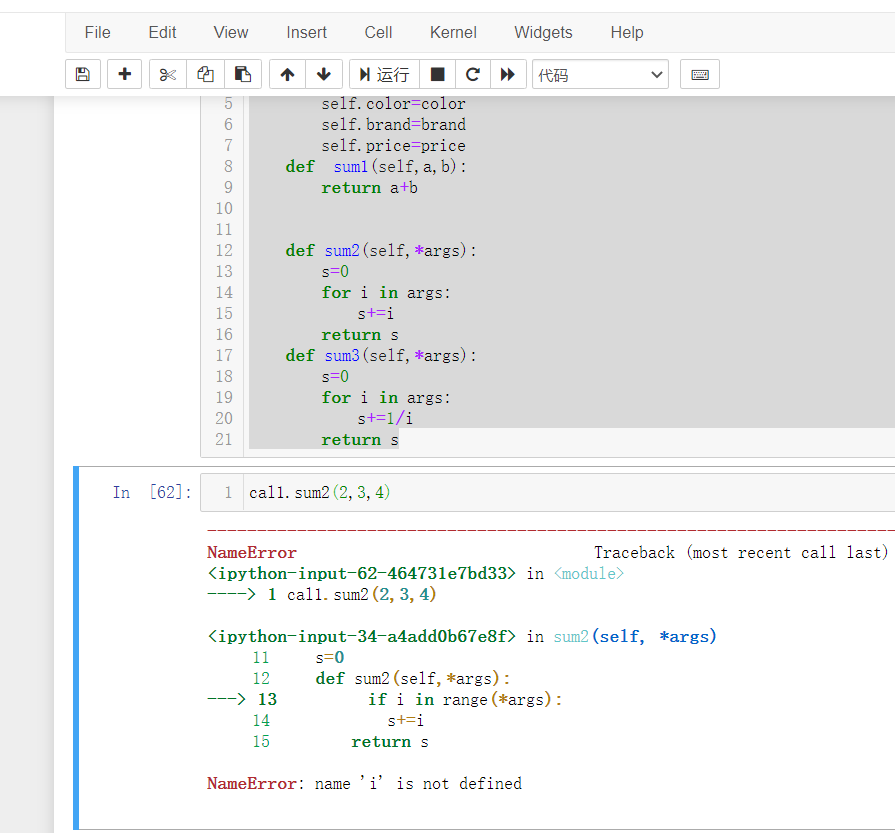The image size is (895, 833).
Task: Click the ipython-input-62-464731e7bd33 traceback reference
Action: click(361, 573)
